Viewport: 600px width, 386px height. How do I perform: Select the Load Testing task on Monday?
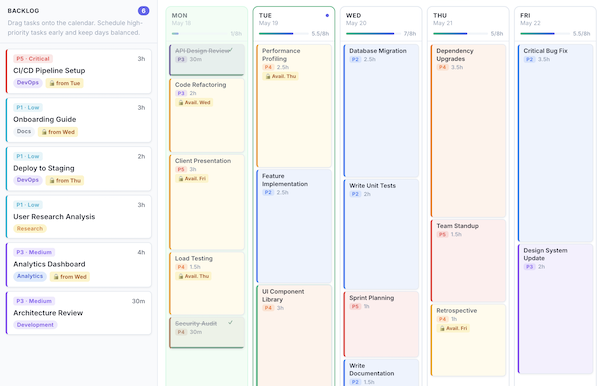click(x=207, y=283)
